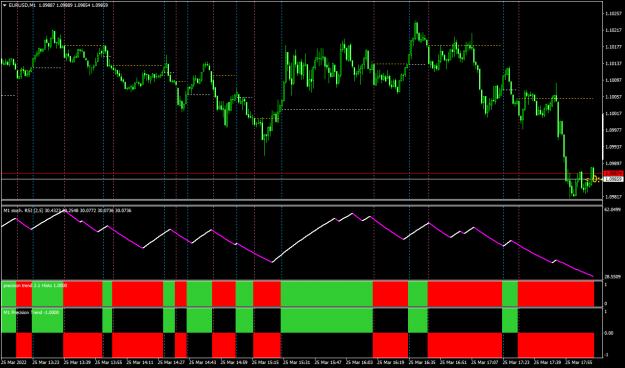625x368 pixels.
Task: Click the 1.09897 price scale label
Action: pyautogui.click(x=614, y=163)
